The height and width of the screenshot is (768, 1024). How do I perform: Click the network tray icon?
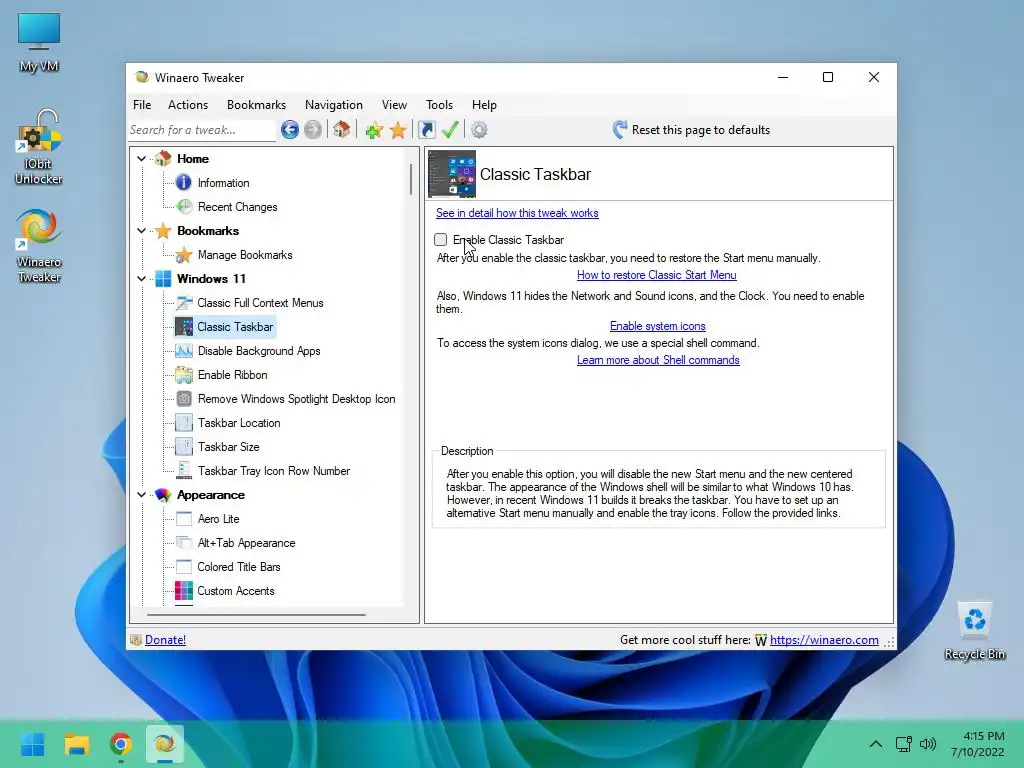click(903, 744)
